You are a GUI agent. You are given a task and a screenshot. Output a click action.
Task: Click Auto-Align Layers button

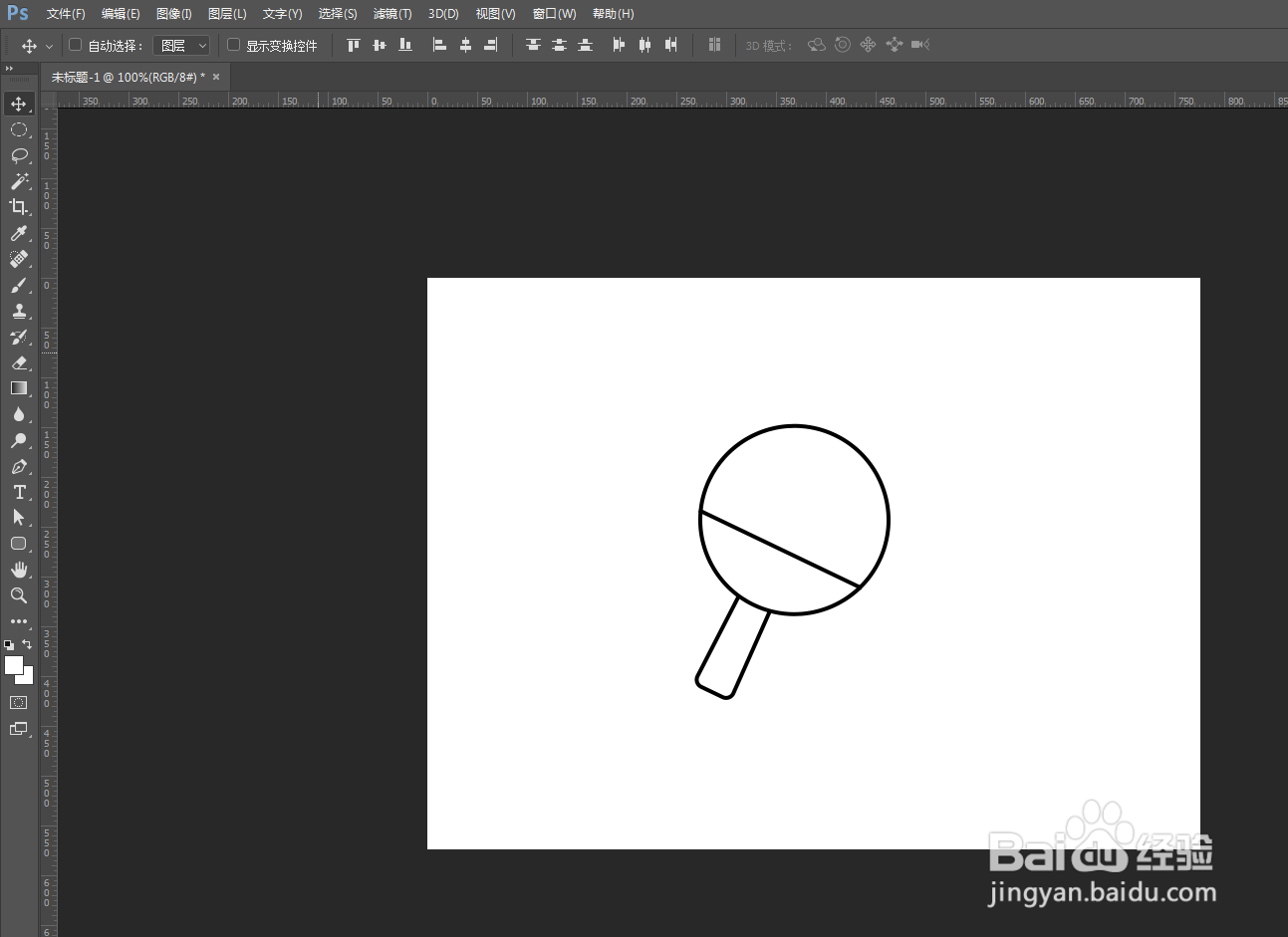[x=714, y=45]
